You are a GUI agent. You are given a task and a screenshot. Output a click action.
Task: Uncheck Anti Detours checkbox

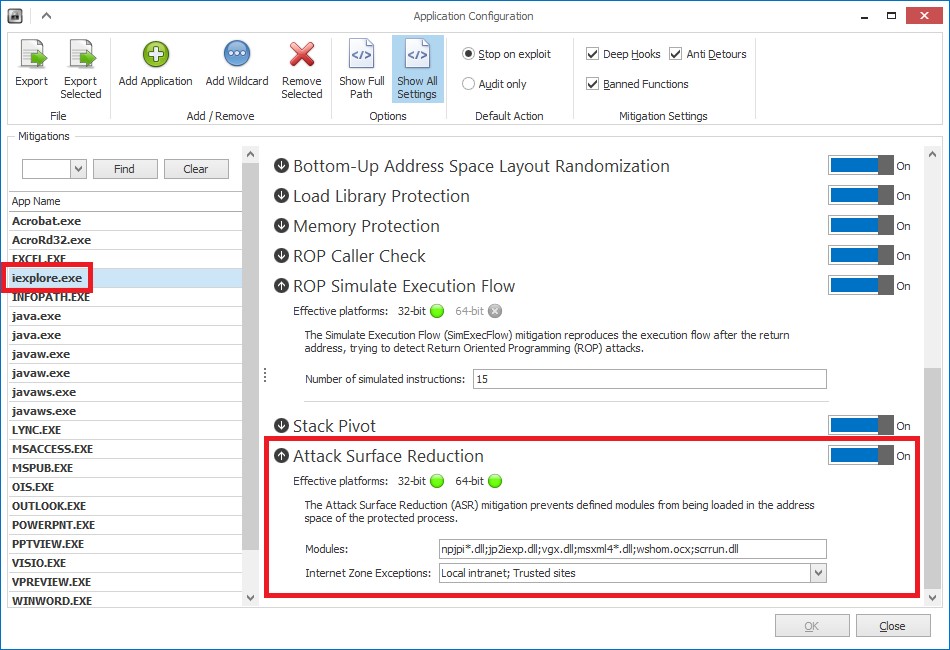[676, 54]
